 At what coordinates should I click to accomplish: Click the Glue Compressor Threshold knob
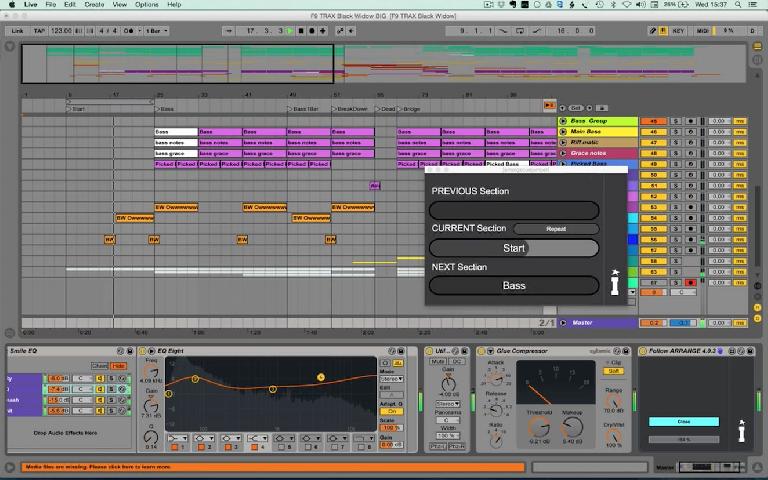pos(538,428)
